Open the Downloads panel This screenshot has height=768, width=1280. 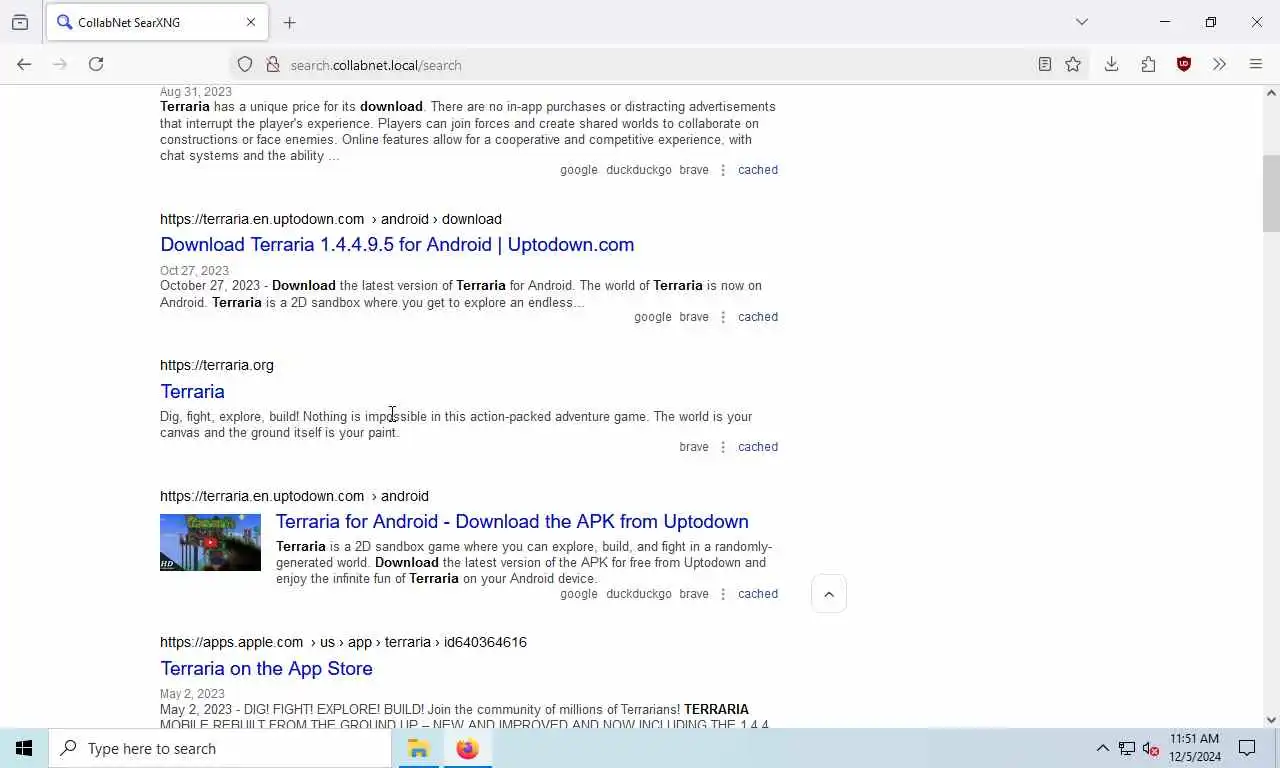pyautogui.click(x=1111, y=64)
